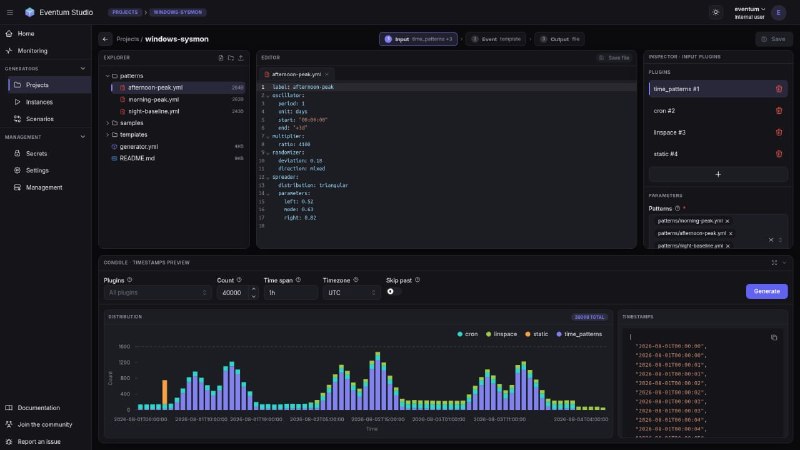Upload a file in Explorer

click(x=241, y=58)
